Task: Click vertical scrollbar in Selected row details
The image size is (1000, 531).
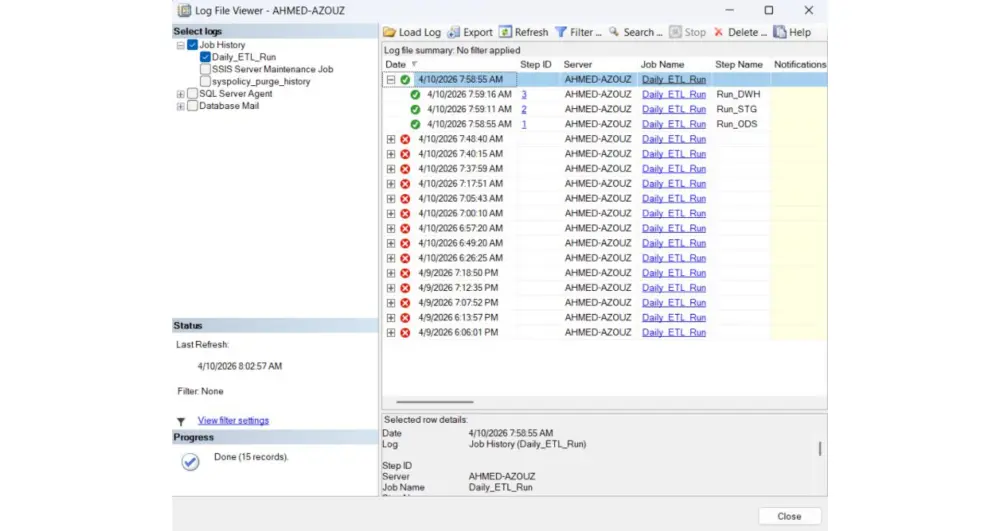Action: click(x=820, y=449)
